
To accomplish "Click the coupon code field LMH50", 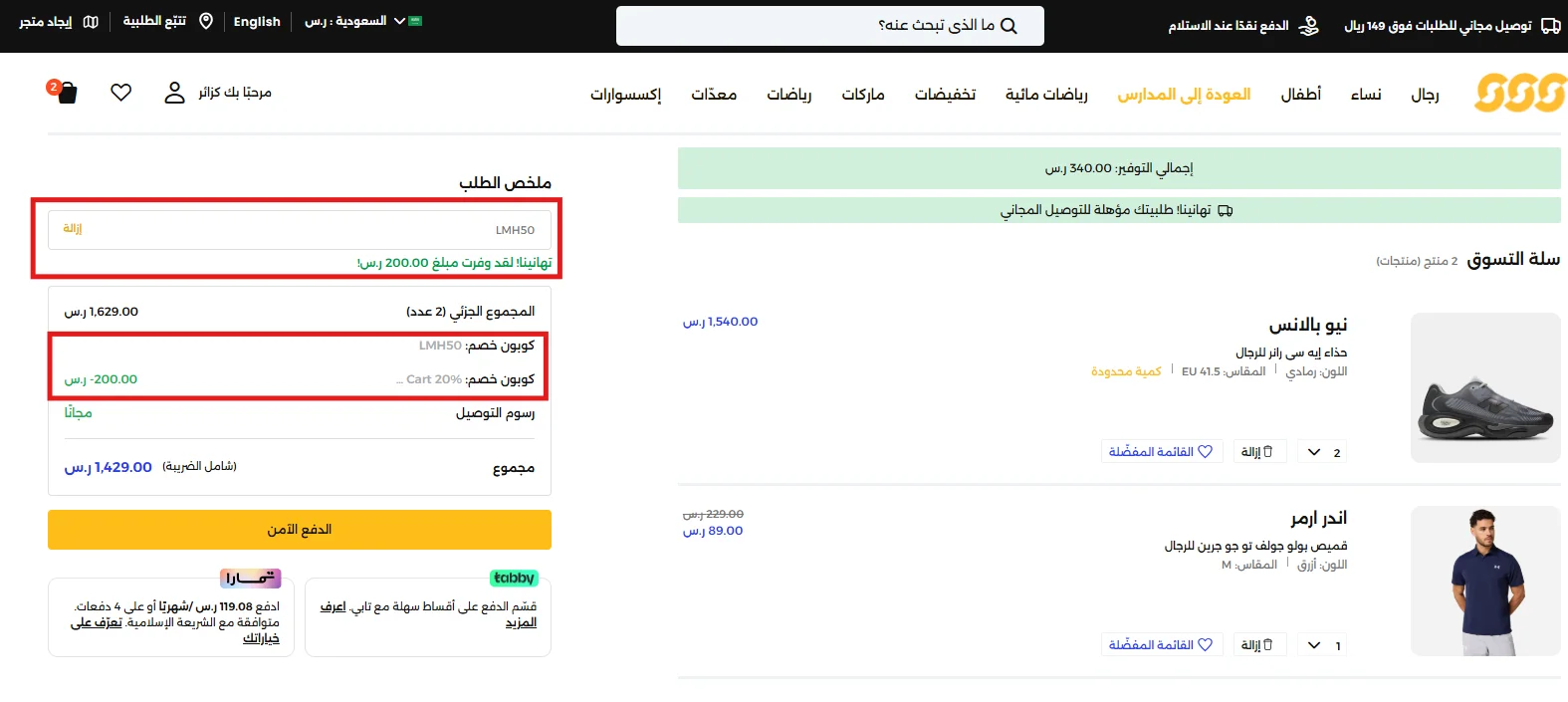I will 300,230.
